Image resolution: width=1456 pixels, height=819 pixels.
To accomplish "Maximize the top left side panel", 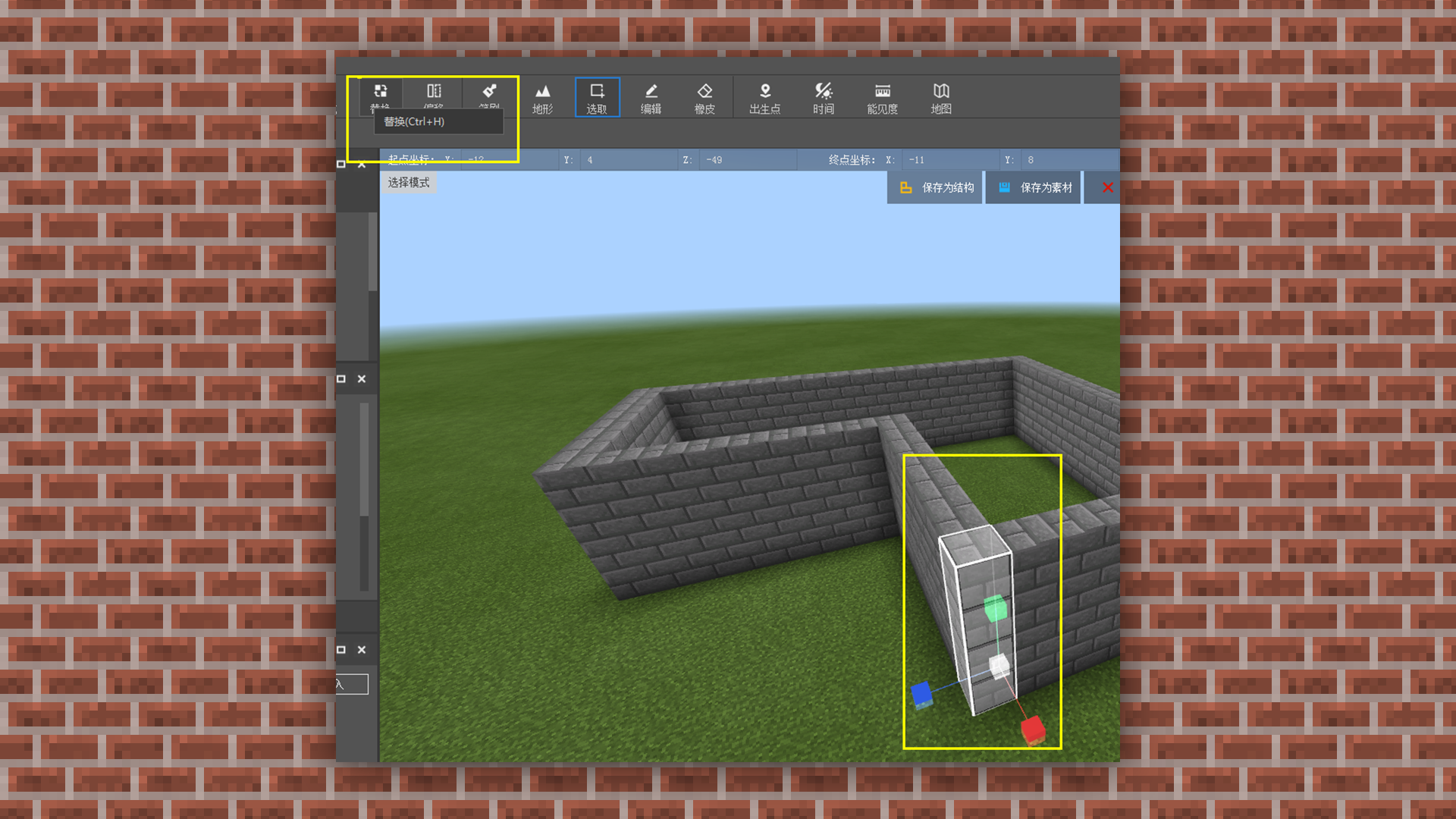I will tap(341, 164).
